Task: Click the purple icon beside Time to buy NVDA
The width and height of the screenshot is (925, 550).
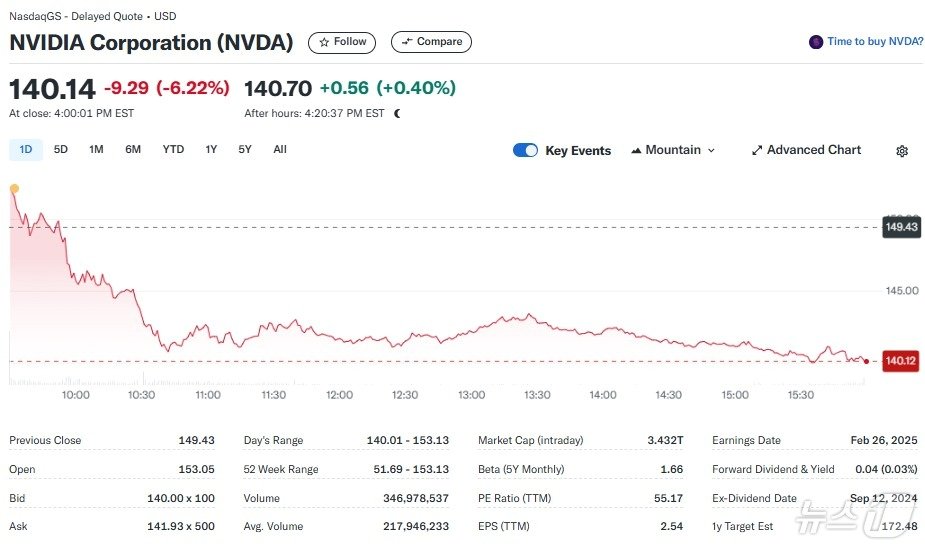Action: (x=816, y=42)
